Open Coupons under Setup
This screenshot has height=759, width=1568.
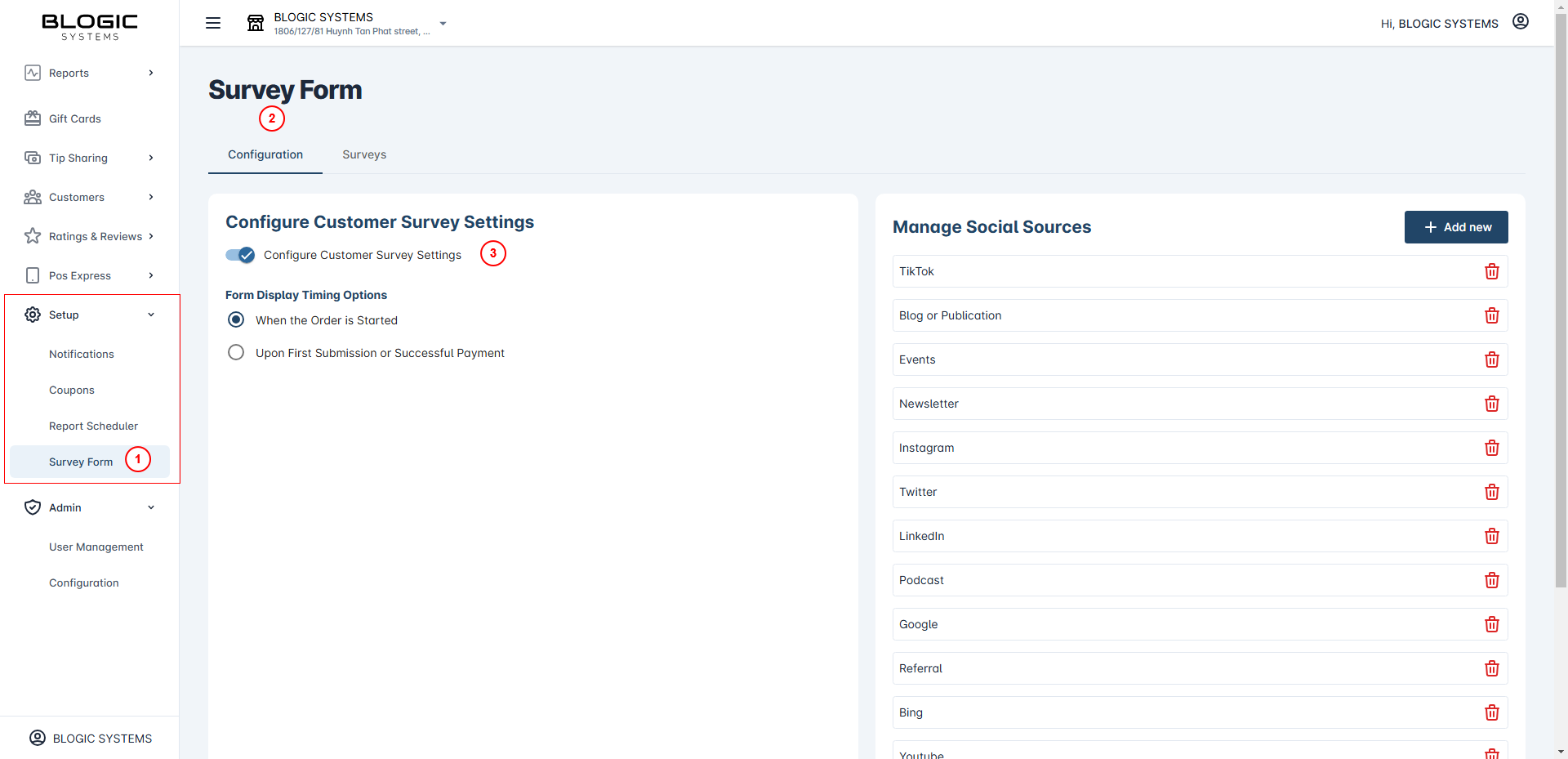[x=72, y=390]
